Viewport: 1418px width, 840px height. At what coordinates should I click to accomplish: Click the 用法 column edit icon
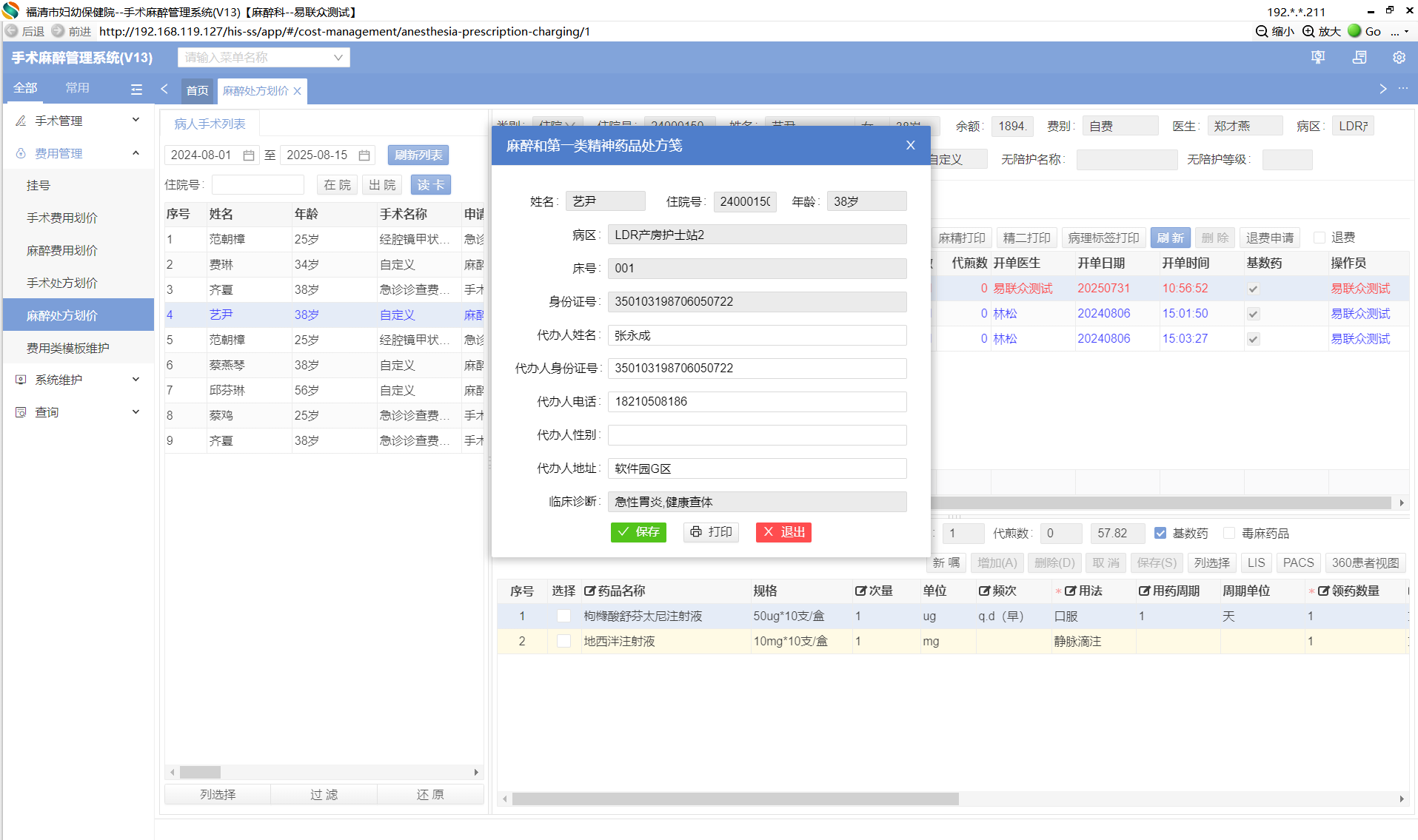point(1070,591)
